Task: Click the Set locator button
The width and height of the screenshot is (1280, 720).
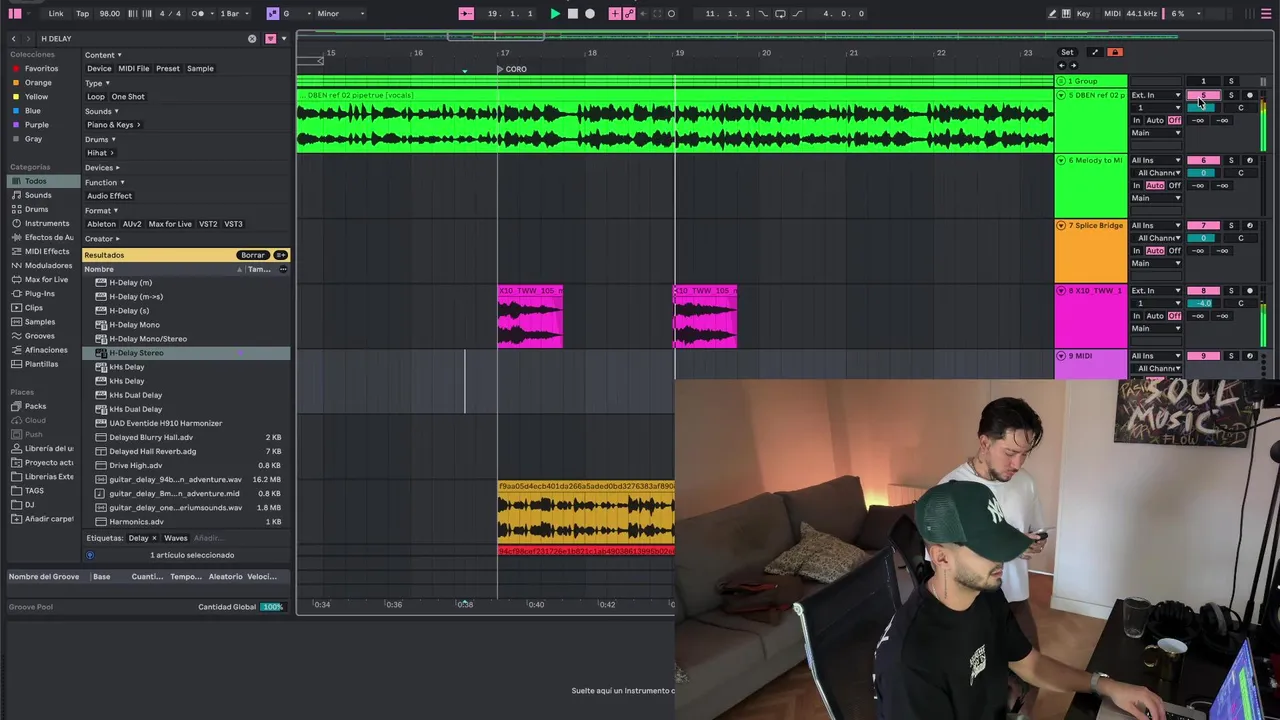Action: (x=1067, y=52)
